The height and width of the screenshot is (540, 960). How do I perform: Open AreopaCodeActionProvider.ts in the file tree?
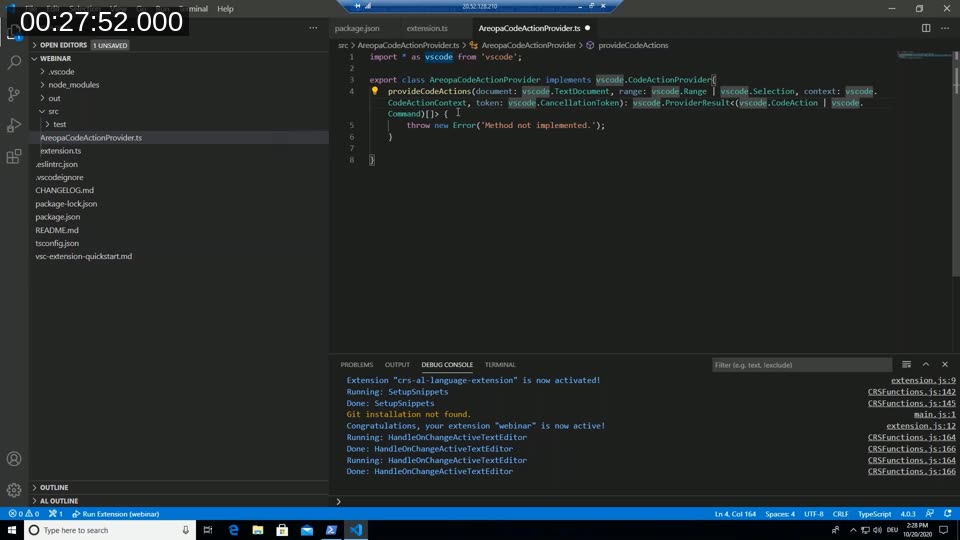(x=91, y=138)
